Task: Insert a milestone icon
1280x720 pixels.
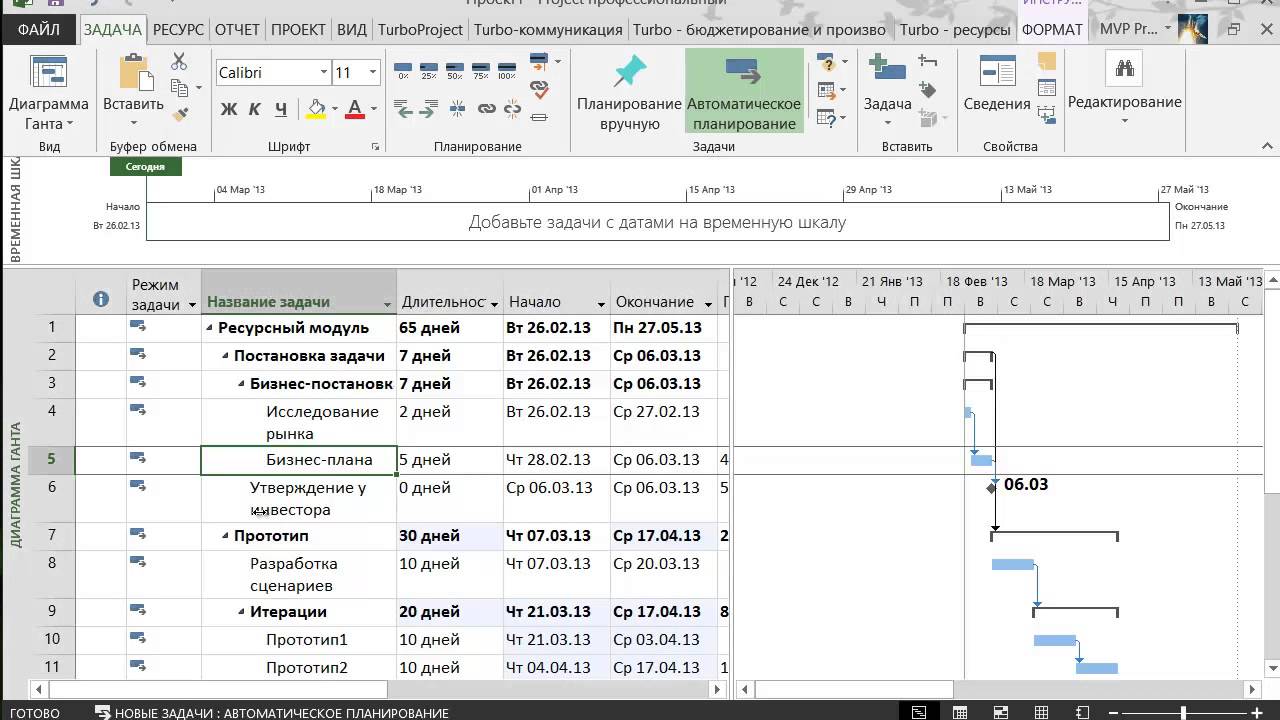Action: [928, 90]
